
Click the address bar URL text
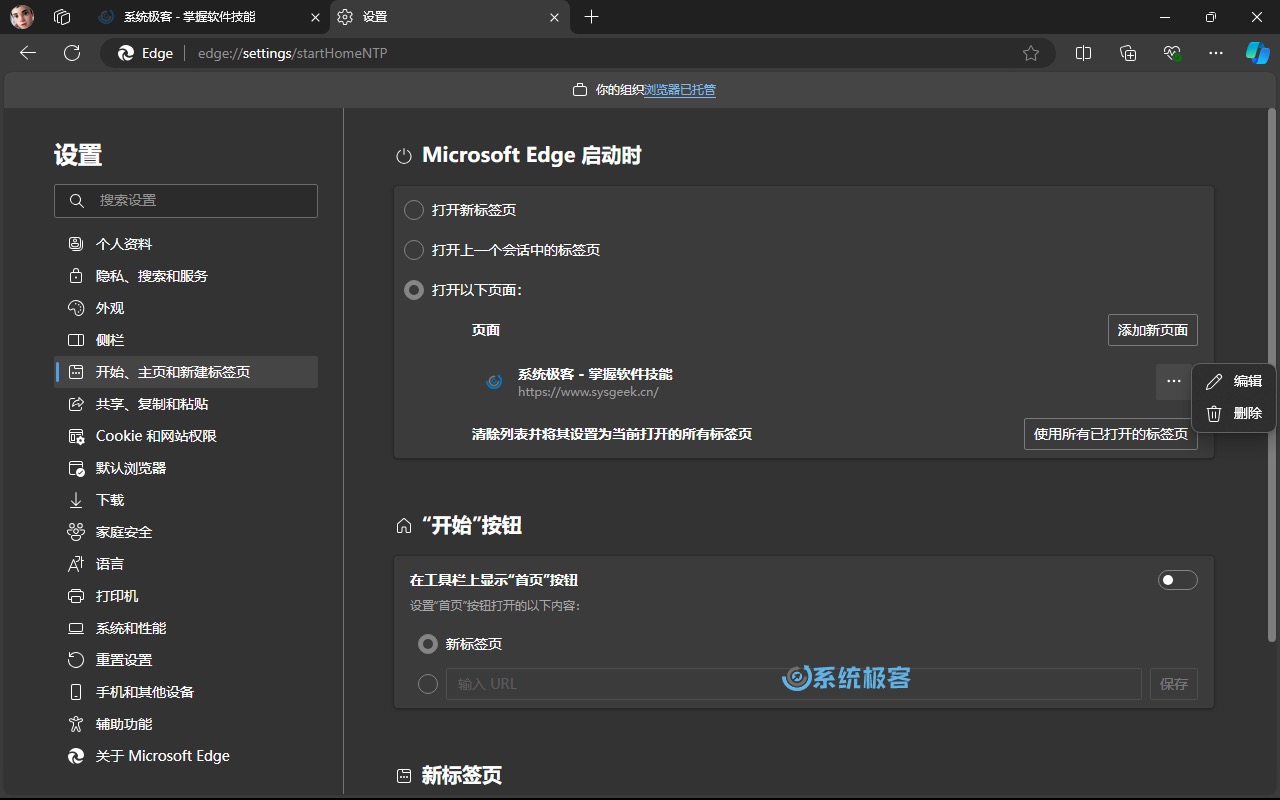[292, 53]
